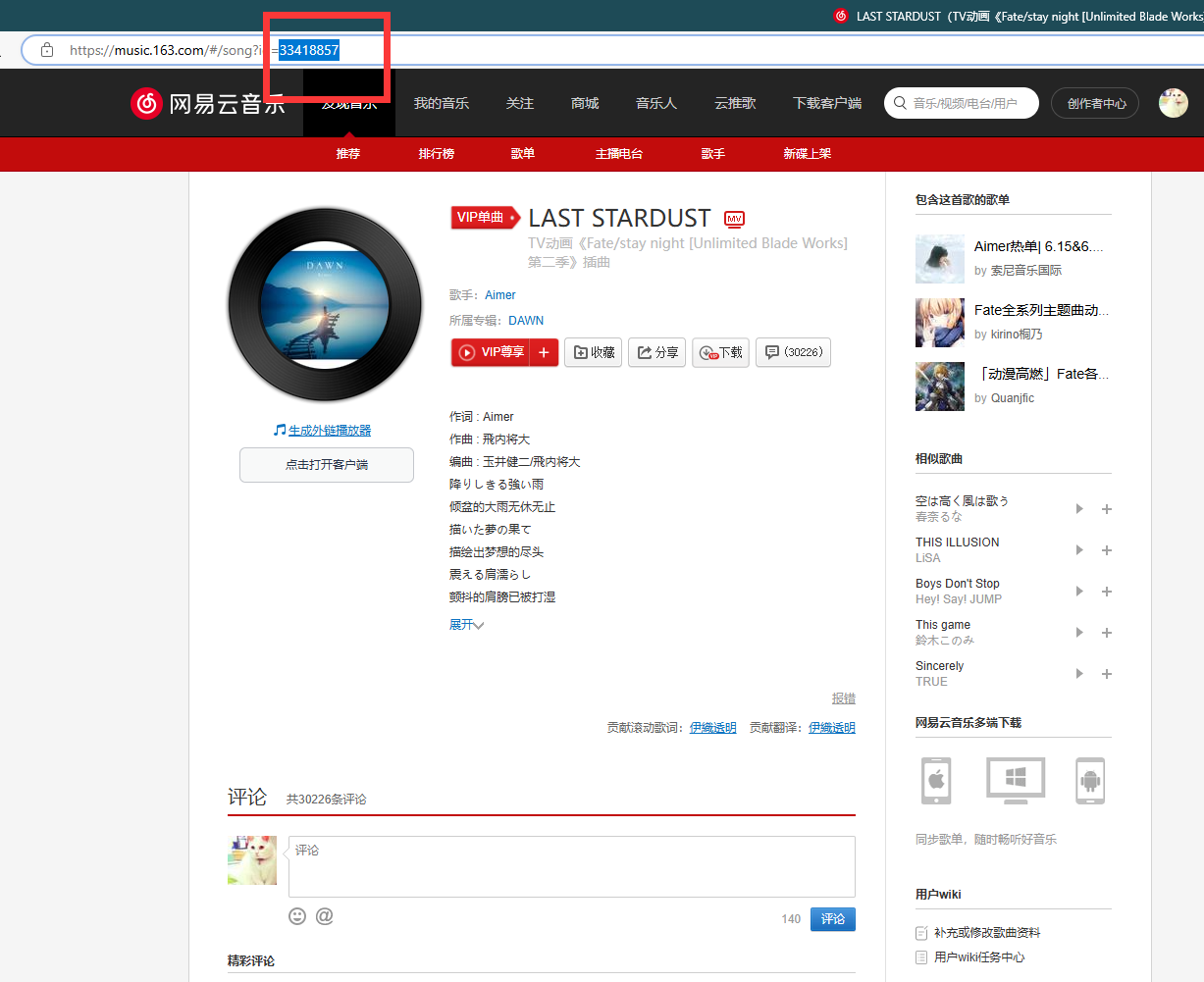Viewport: 1204px width, 982px height.
Task: Play similar song Boys Don't Stop
Action: tap(1079, 592)
